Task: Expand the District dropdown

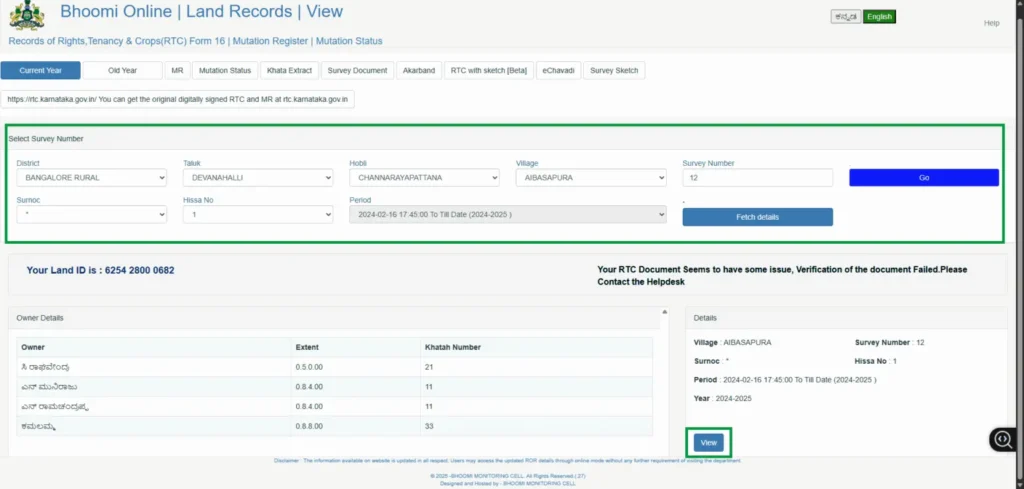Action: (91, 178)
